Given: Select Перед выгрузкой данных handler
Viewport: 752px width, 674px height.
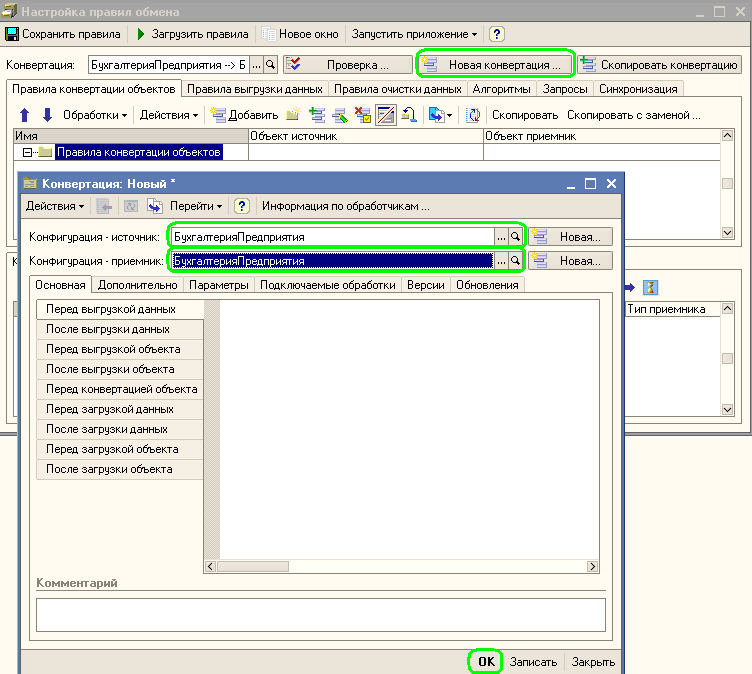Looking at the screenshot, I should (120, 309).
